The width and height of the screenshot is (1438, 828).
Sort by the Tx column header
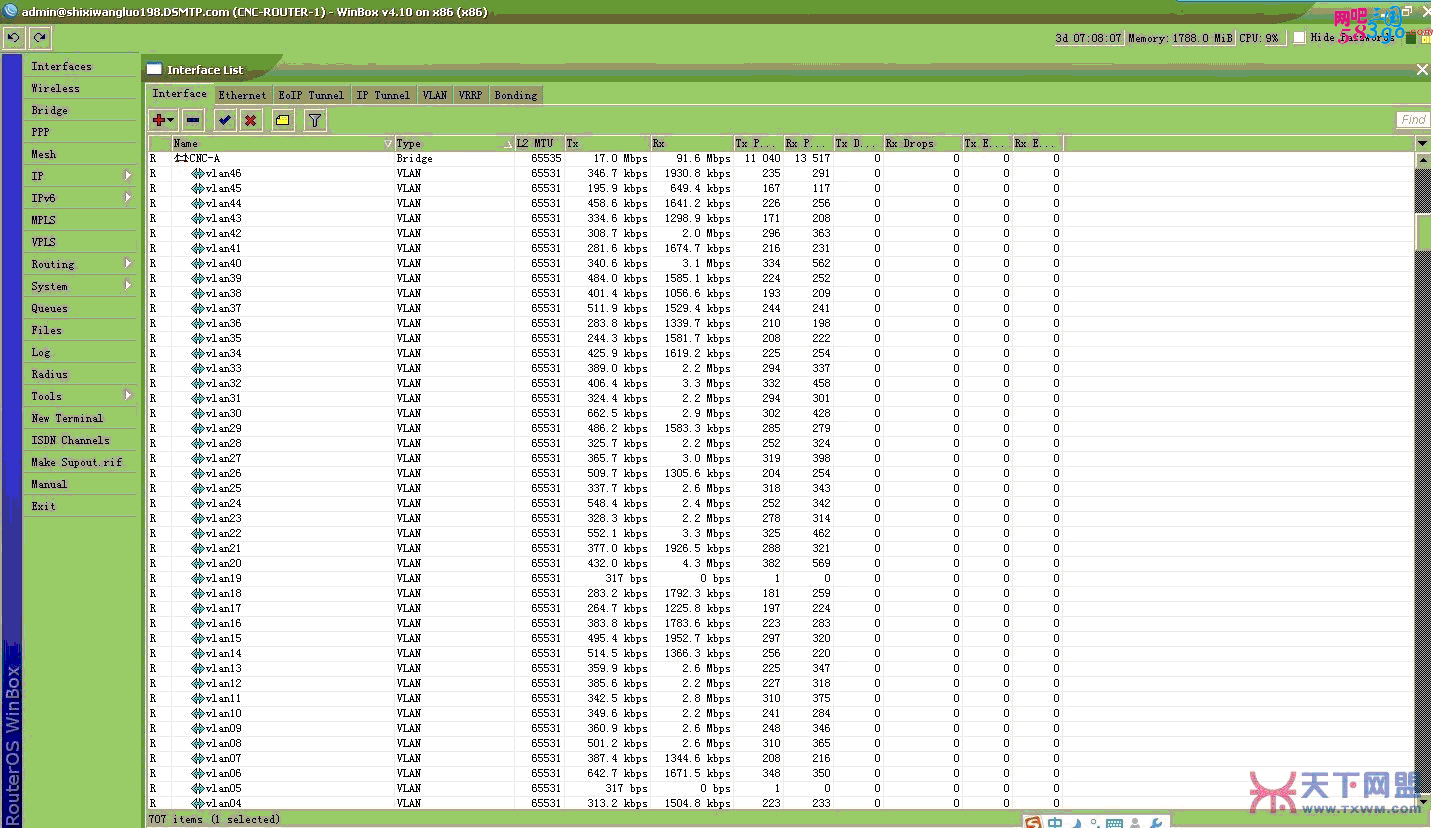pos(607,143)
